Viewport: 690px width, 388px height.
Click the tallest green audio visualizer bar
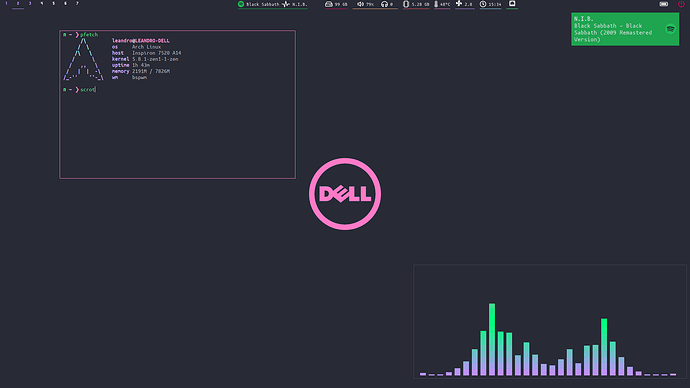(x=492, y=339)
